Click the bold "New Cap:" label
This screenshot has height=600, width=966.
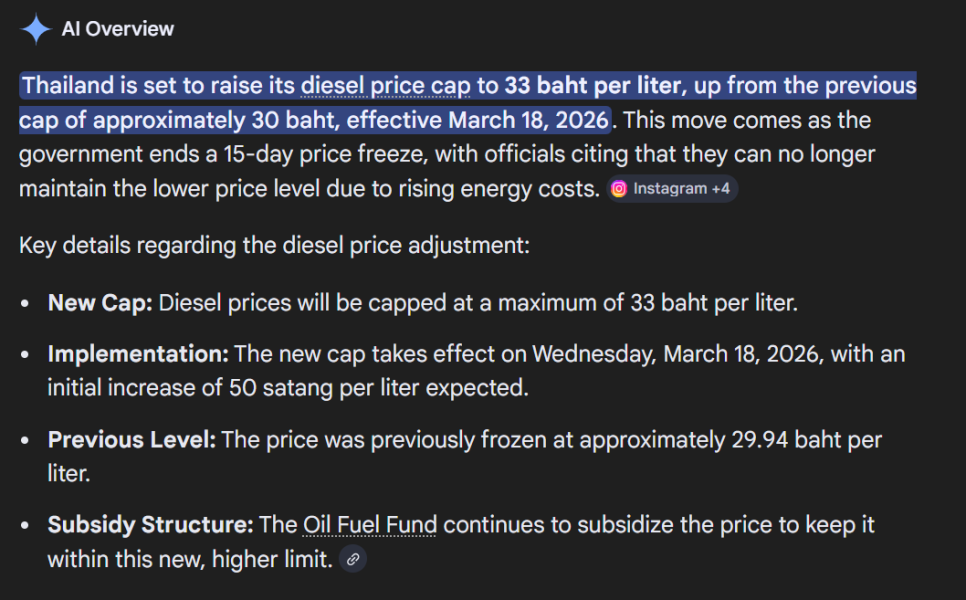(x=100, y=302)
